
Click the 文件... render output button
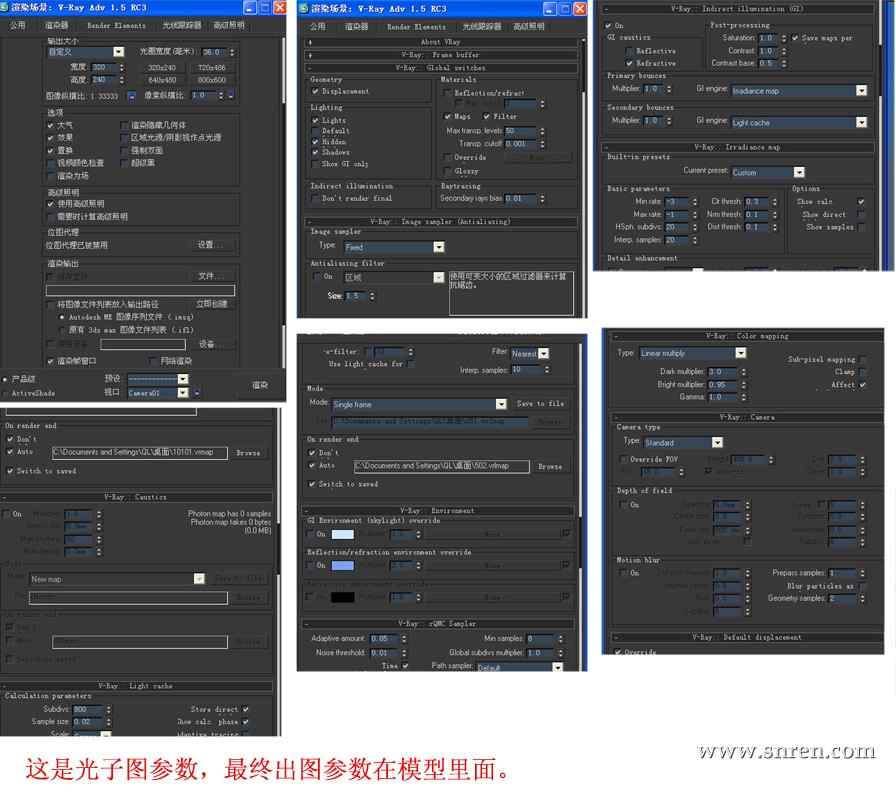[210, 276]
